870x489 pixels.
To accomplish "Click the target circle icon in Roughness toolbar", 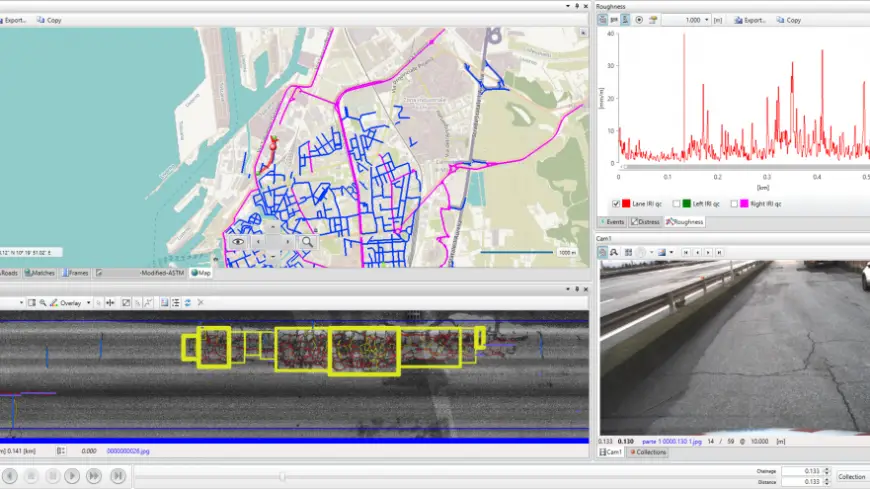I will (639, 20).
